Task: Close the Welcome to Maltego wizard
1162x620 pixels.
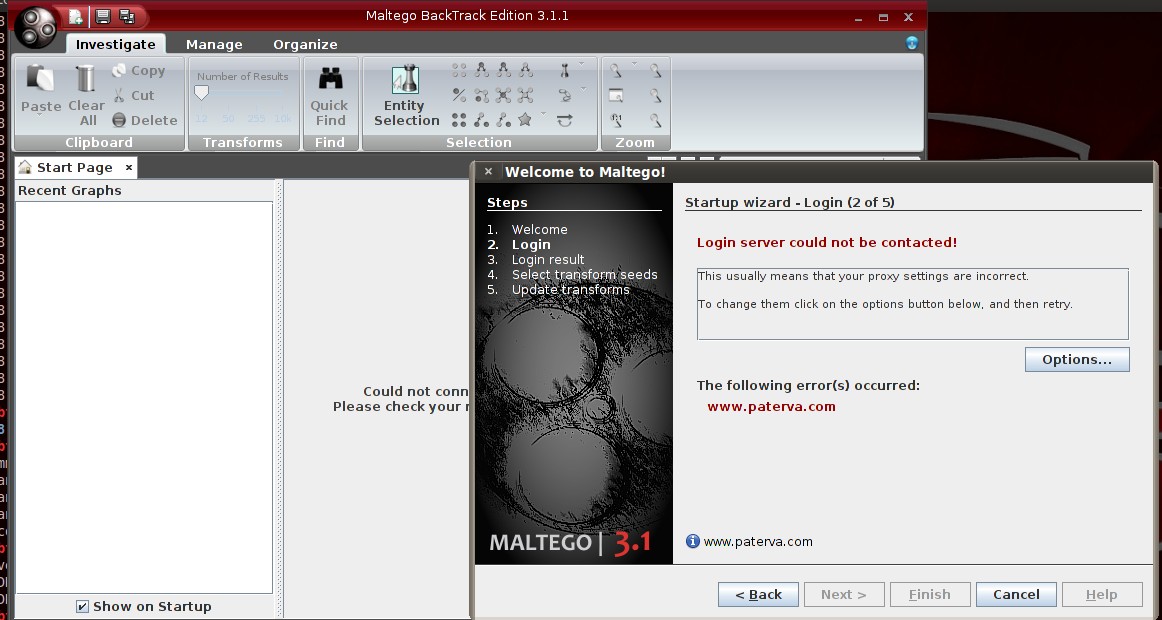Action: (x=488, y=171)
